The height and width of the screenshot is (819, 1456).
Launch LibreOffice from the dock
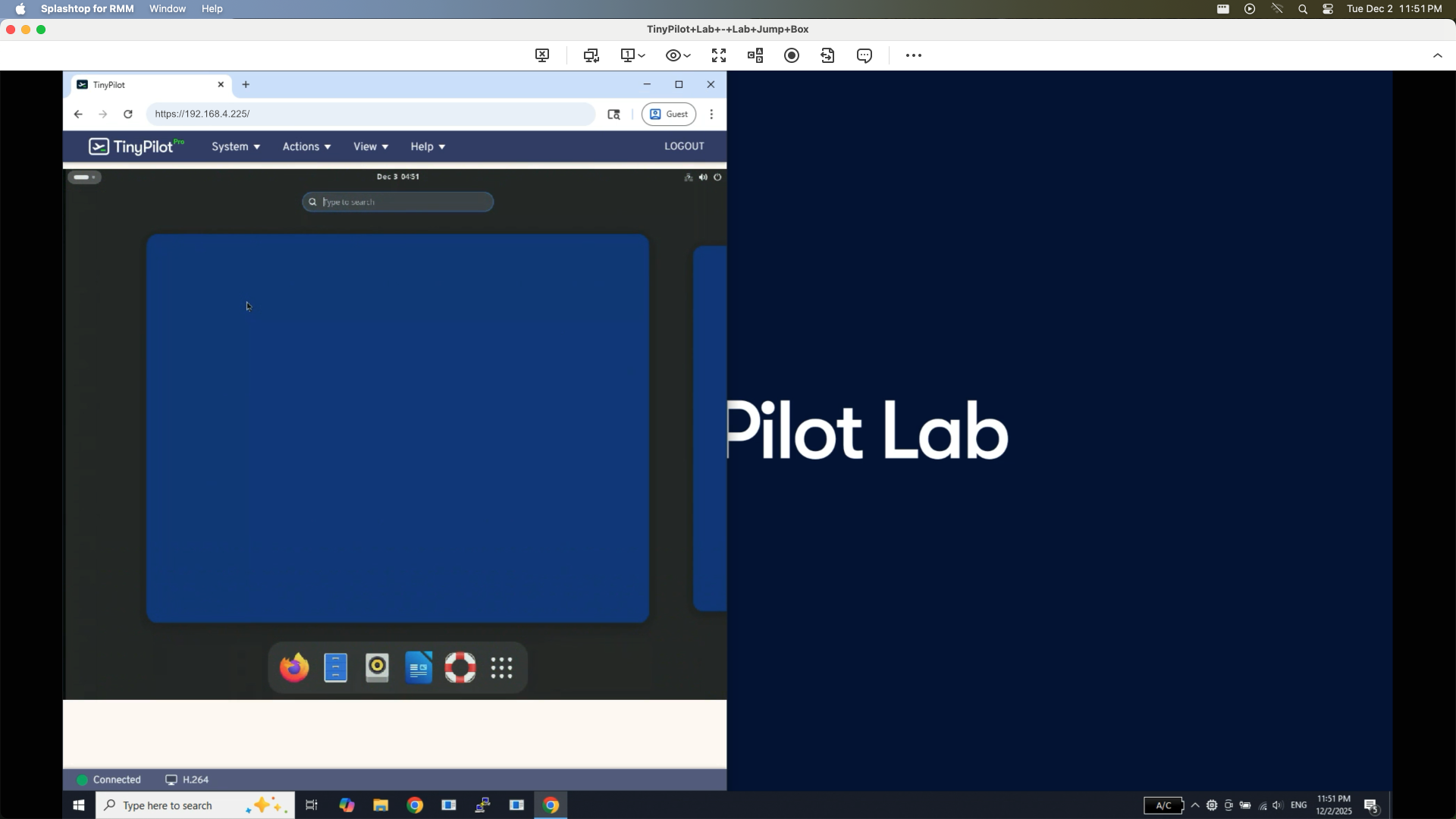coord(419,667)
